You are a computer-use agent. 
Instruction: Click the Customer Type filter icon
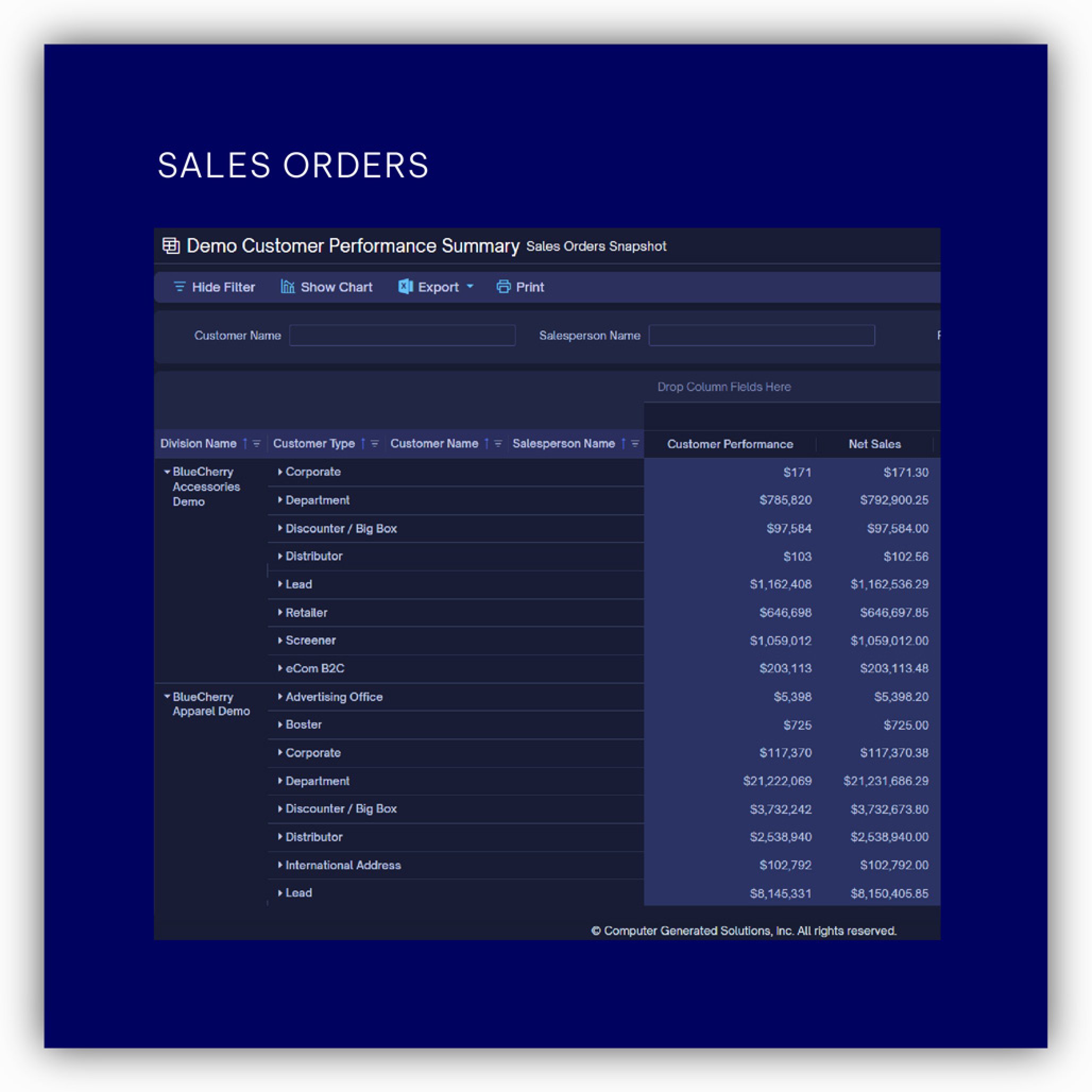pyautogui.click(x=374, y=443)
